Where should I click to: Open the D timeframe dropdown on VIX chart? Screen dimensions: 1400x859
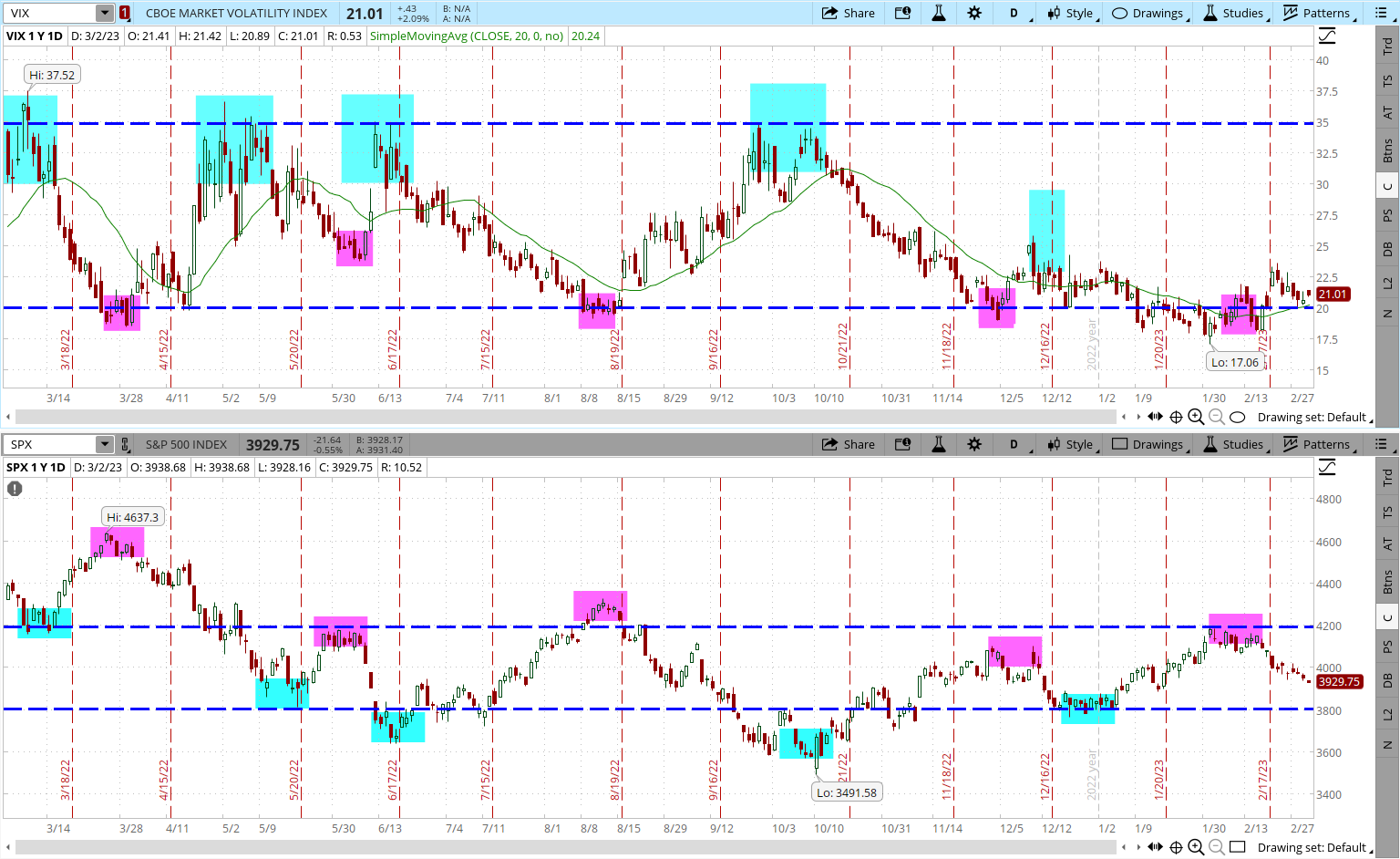[x=1018, y=13]
